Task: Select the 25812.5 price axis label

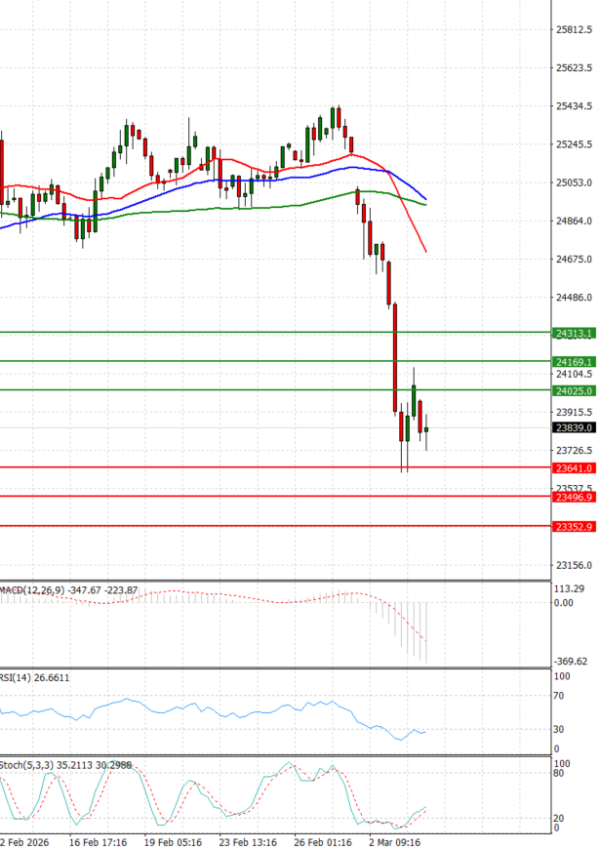Action: tap(572, 30)
